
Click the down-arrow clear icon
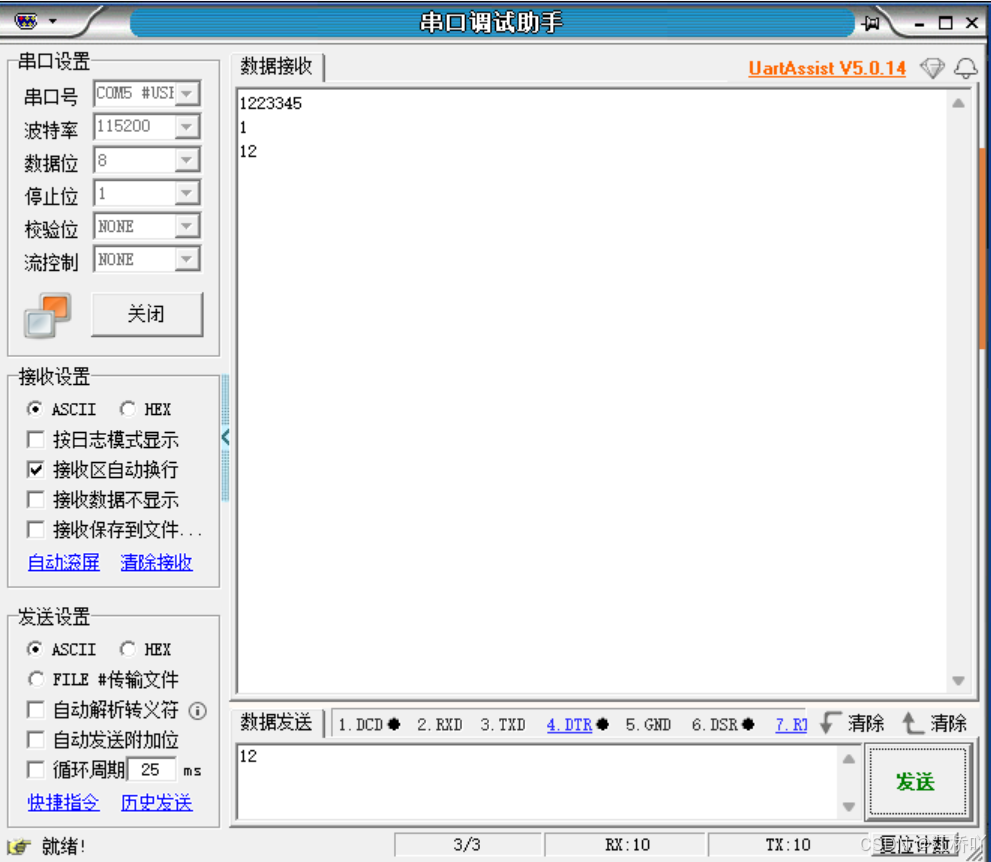[829, 723]
